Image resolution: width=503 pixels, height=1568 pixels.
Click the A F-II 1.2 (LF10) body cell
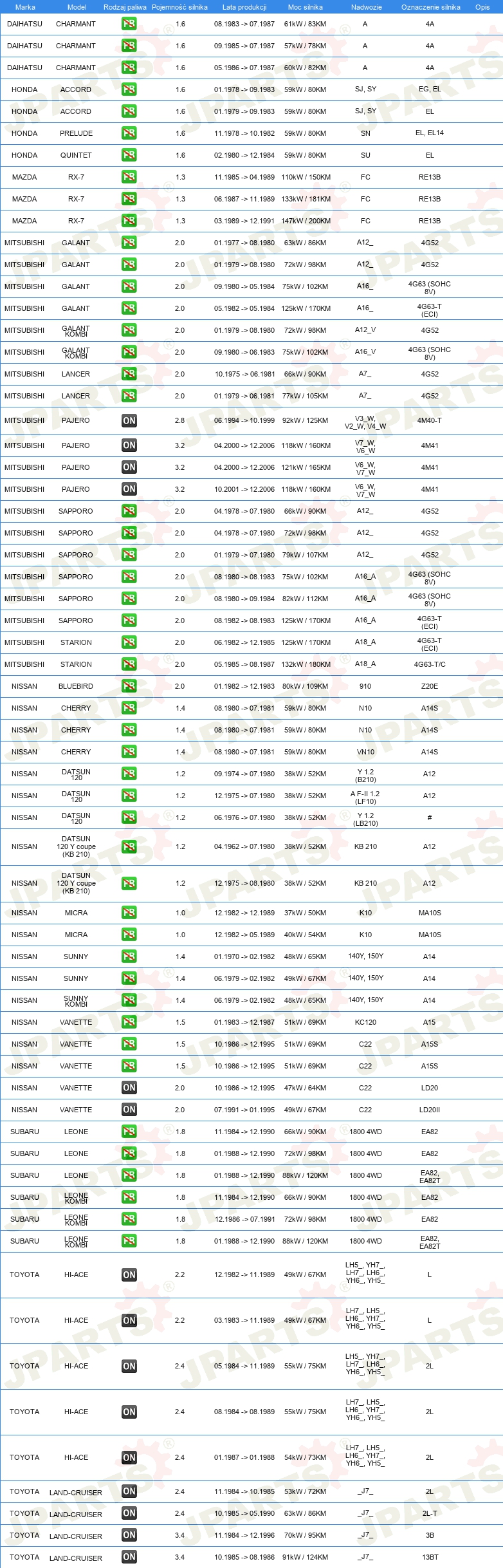365,798
